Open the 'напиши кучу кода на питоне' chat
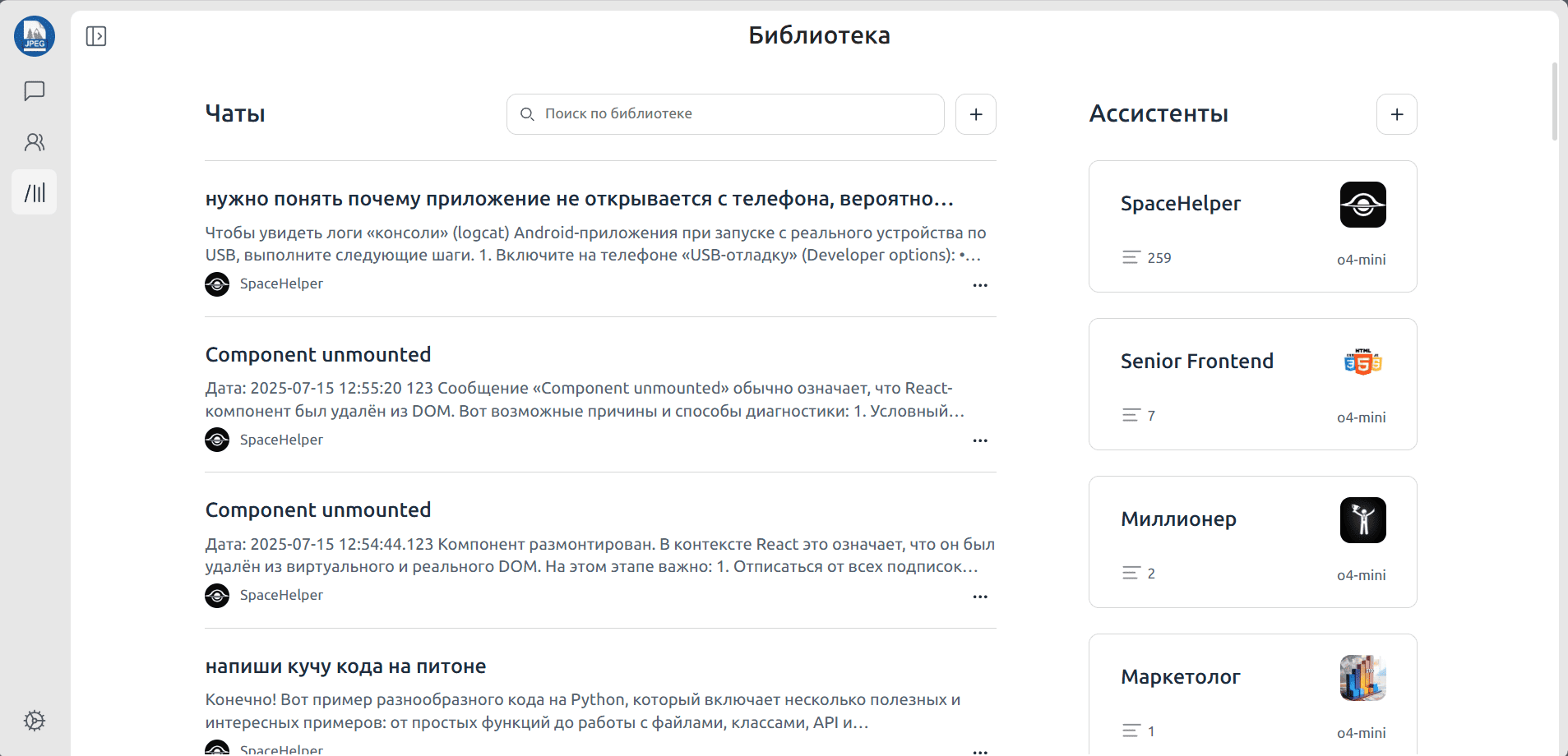 coord(345,666)
